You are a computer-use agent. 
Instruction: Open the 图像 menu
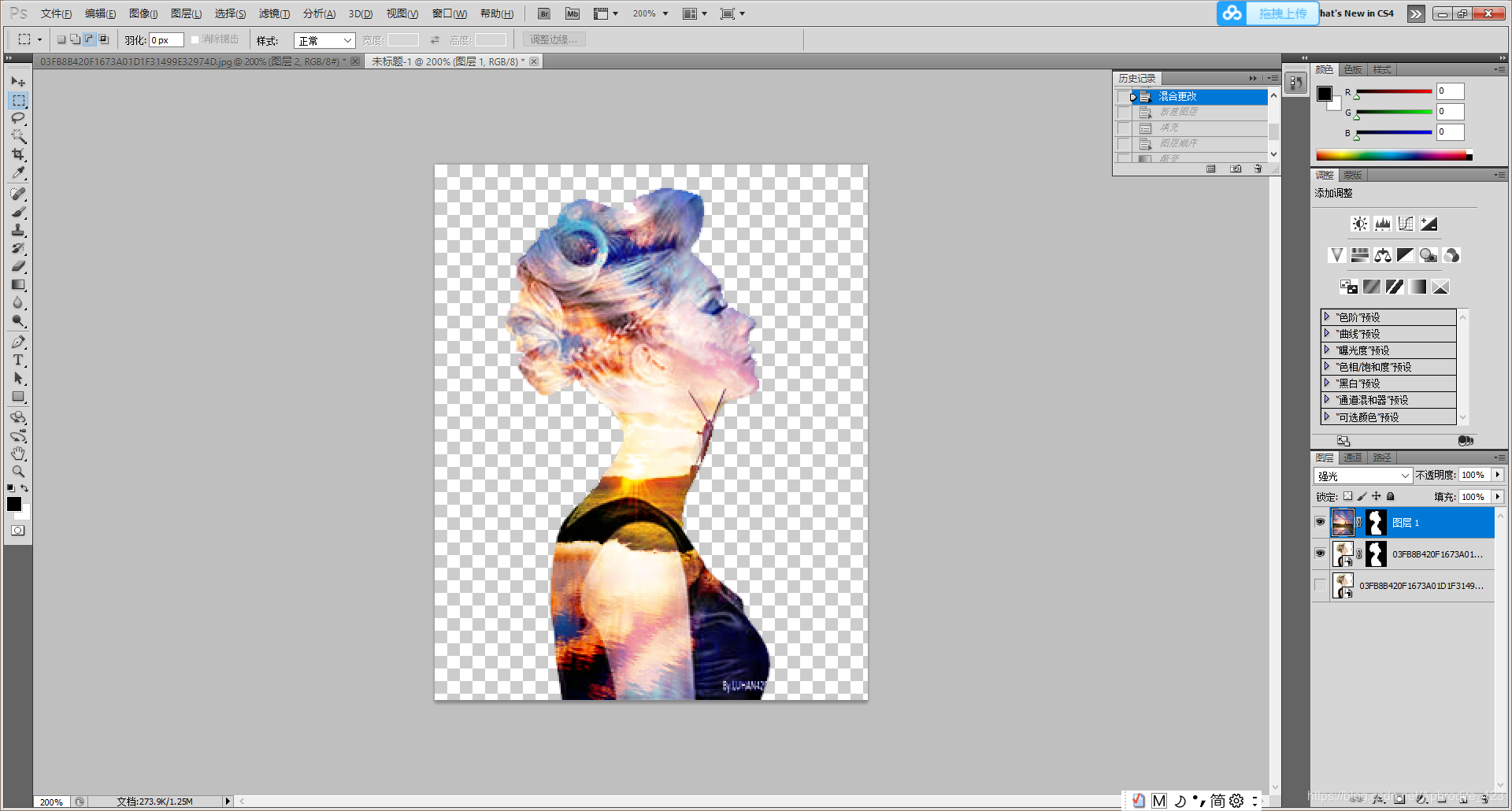coord(143,13)
